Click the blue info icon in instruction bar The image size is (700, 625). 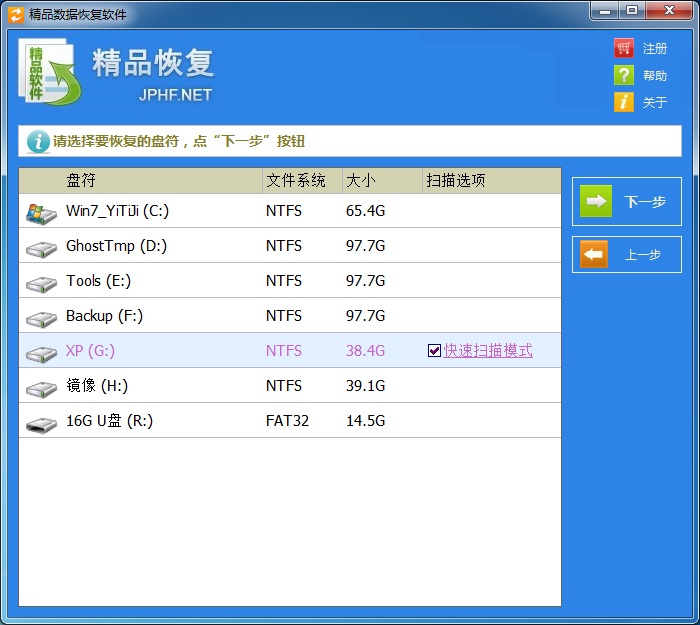tap(38, 142)
